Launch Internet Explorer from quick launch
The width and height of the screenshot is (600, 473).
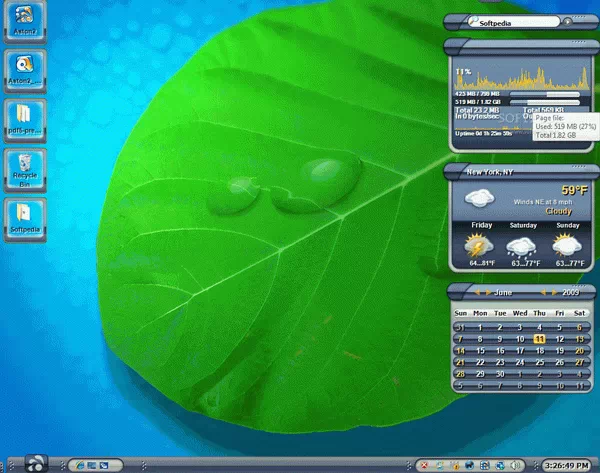coord(80,465)
